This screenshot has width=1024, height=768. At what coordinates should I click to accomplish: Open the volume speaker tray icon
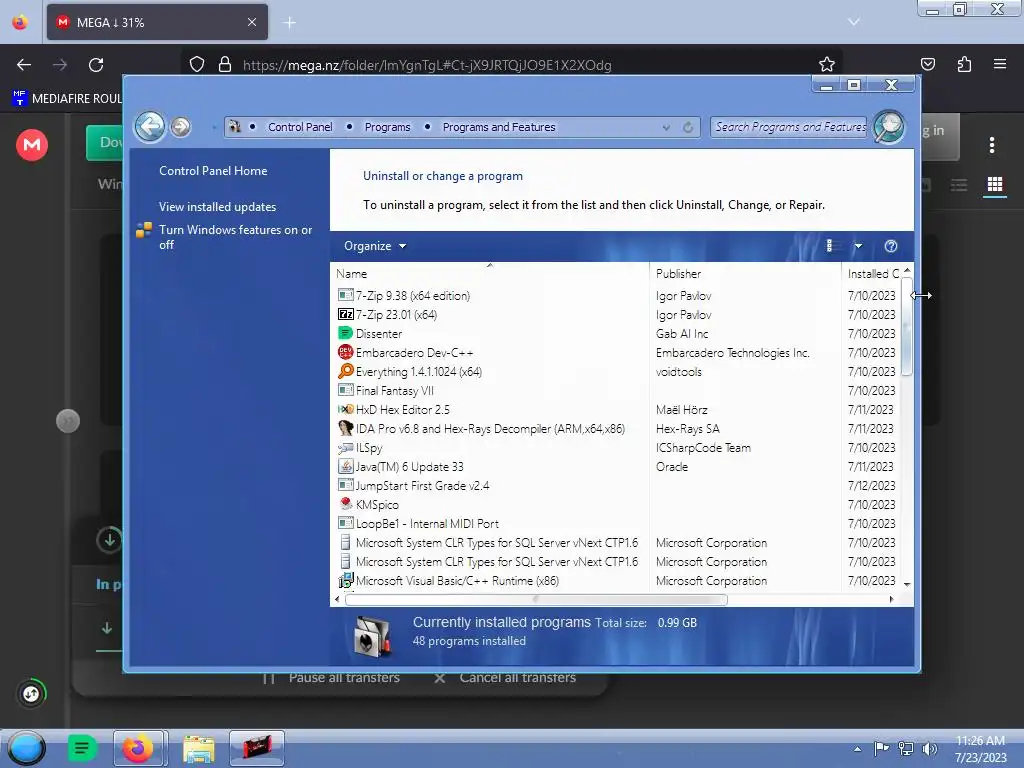929,748
